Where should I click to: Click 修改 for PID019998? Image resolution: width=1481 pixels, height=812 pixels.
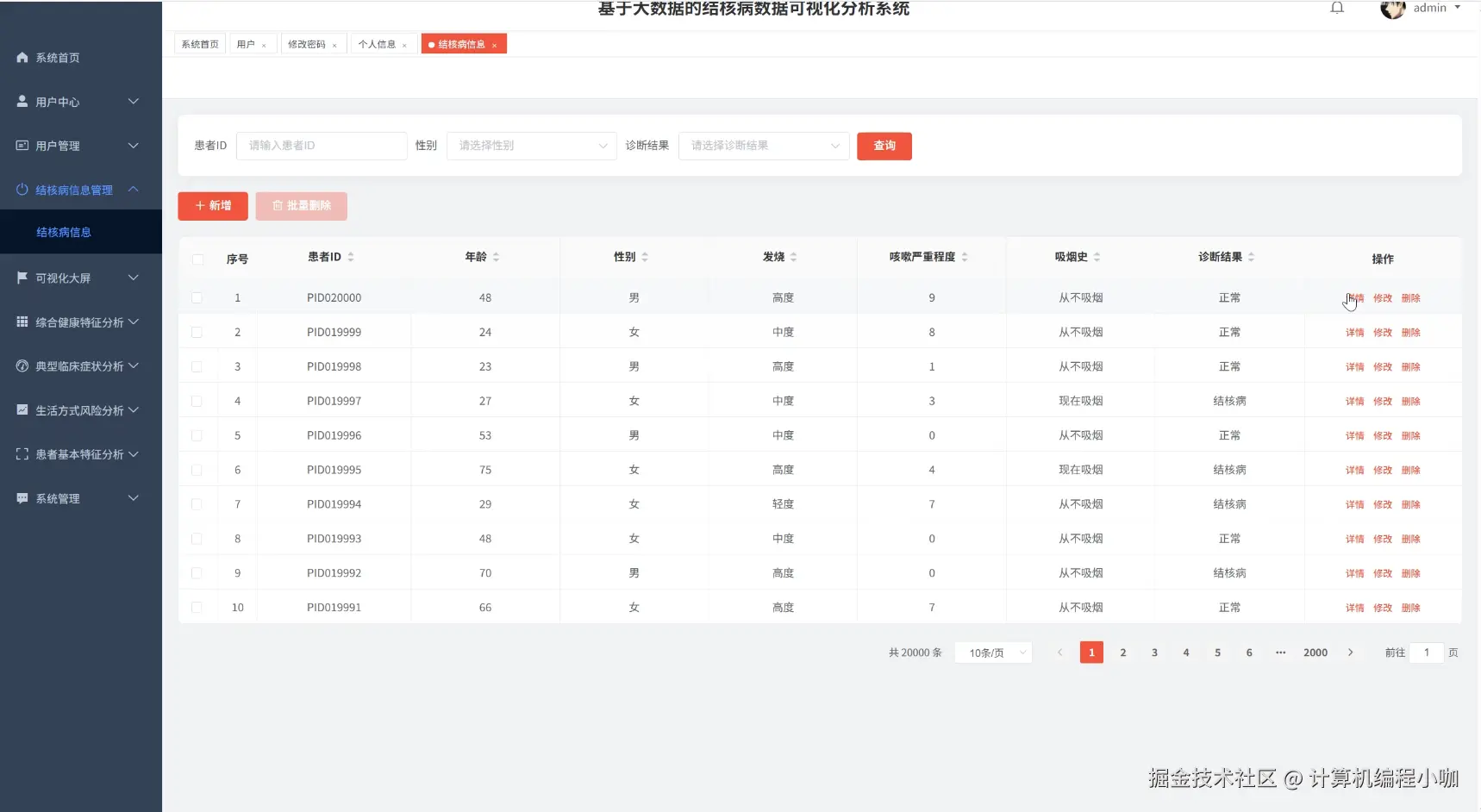(1383, 367)
